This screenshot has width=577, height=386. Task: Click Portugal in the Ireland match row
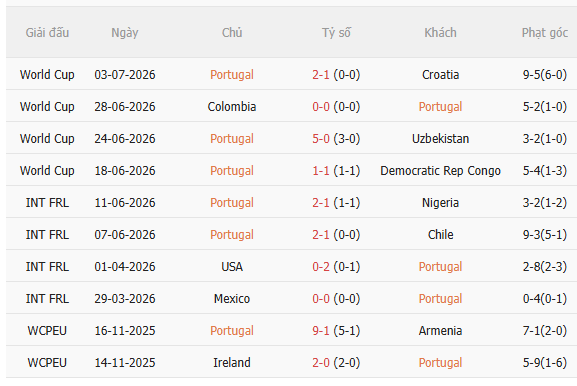point(440,363)
